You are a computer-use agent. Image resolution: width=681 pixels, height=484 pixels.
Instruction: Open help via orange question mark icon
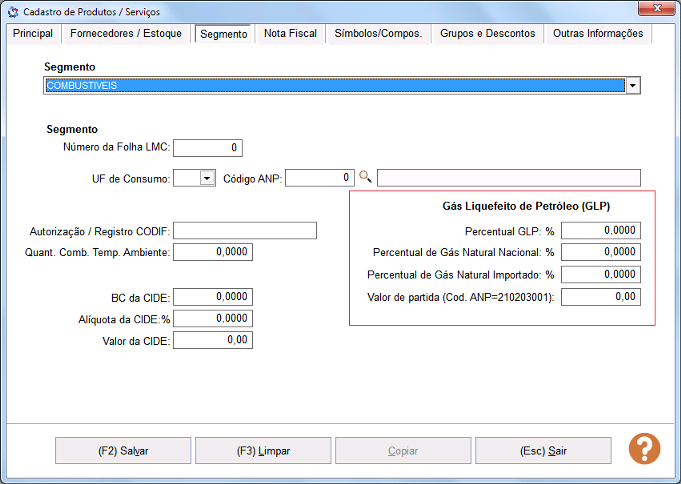coord(644,449)
